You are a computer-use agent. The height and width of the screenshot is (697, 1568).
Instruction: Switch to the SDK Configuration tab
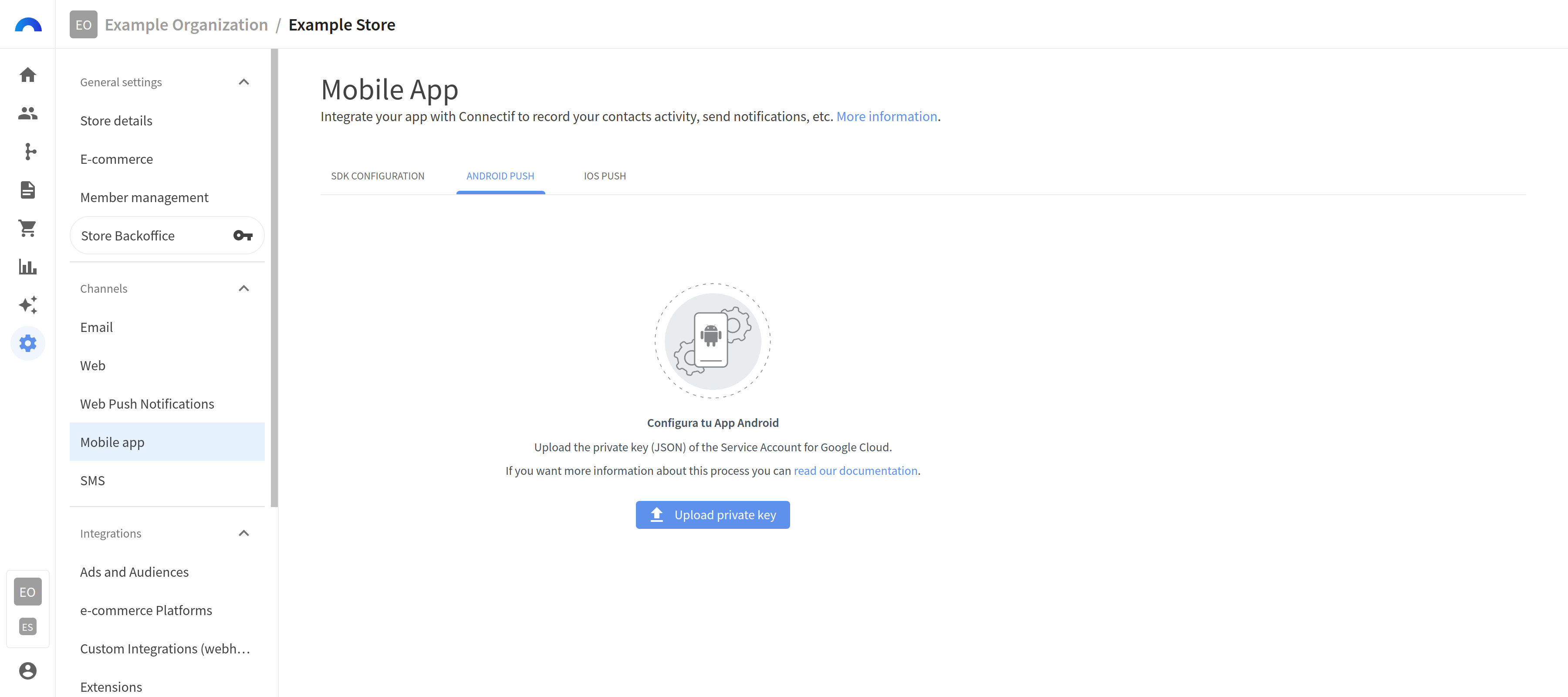tap(377, 176)
